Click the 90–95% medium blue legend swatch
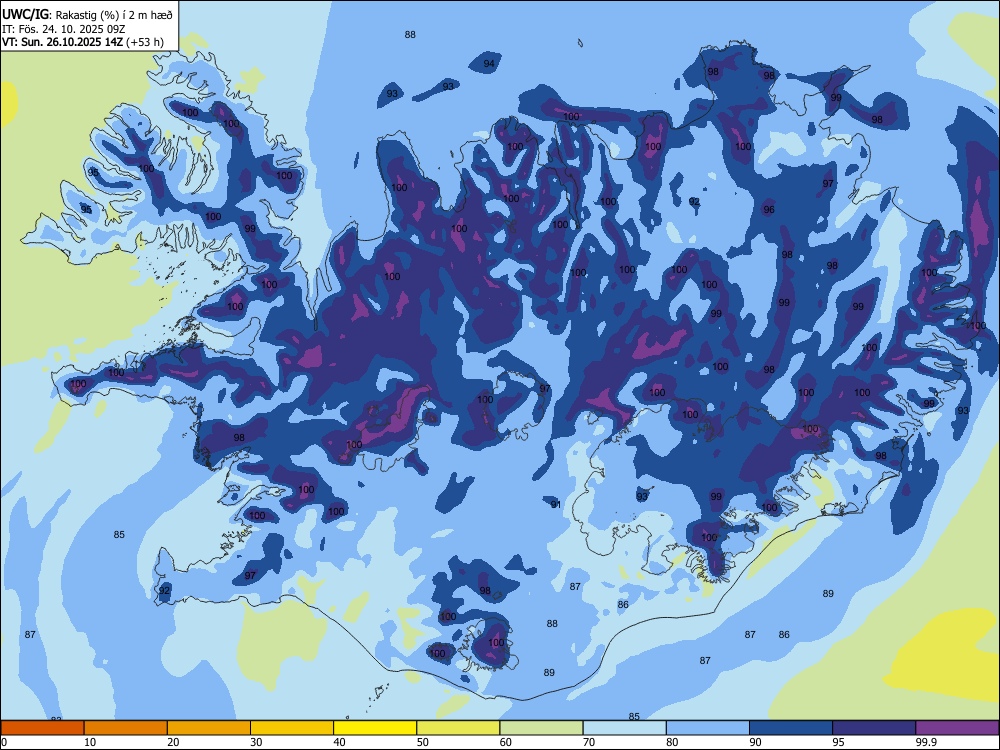This screenshot has height=750, width=1000. coord(791,728)
